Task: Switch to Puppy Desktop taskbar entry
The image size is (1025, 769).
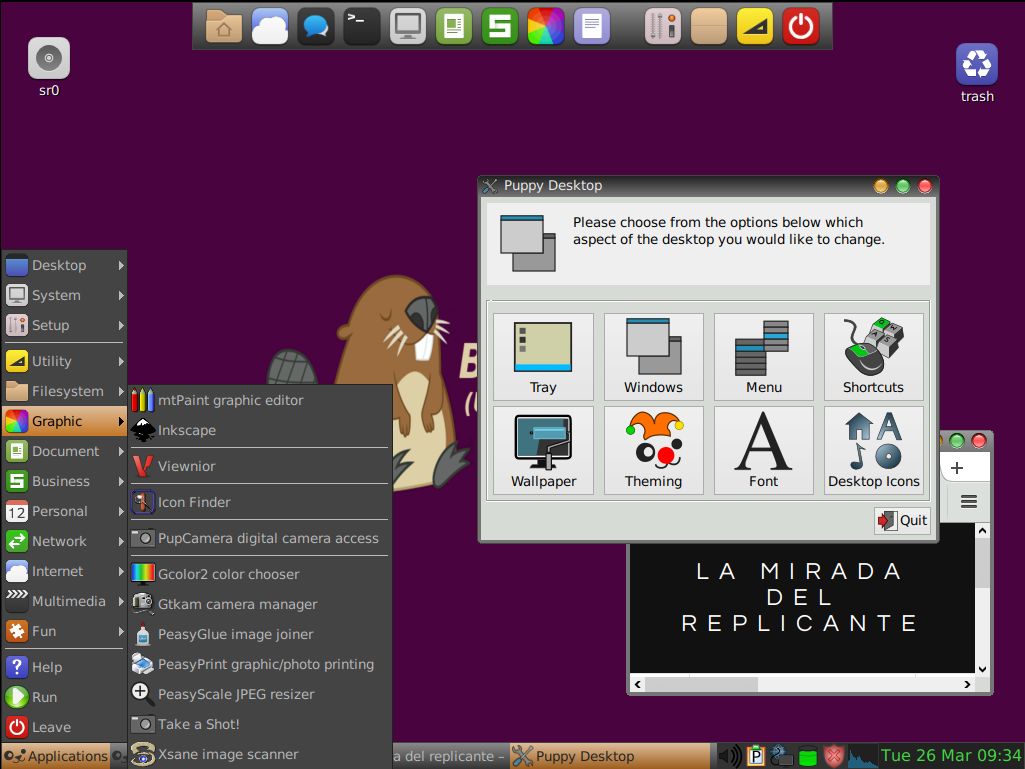Action: (x=609, y=756)
